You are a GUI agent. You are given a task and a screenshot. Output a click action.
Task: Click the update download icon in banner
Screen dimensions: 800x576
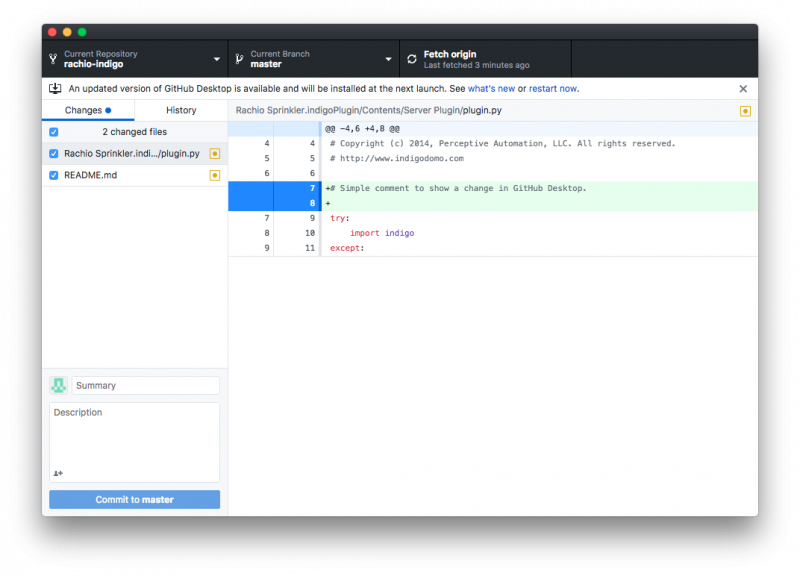[x=55, y=88]
